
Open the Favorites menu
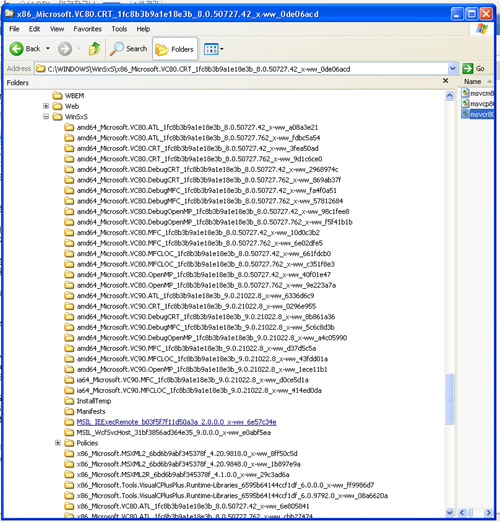88,29
